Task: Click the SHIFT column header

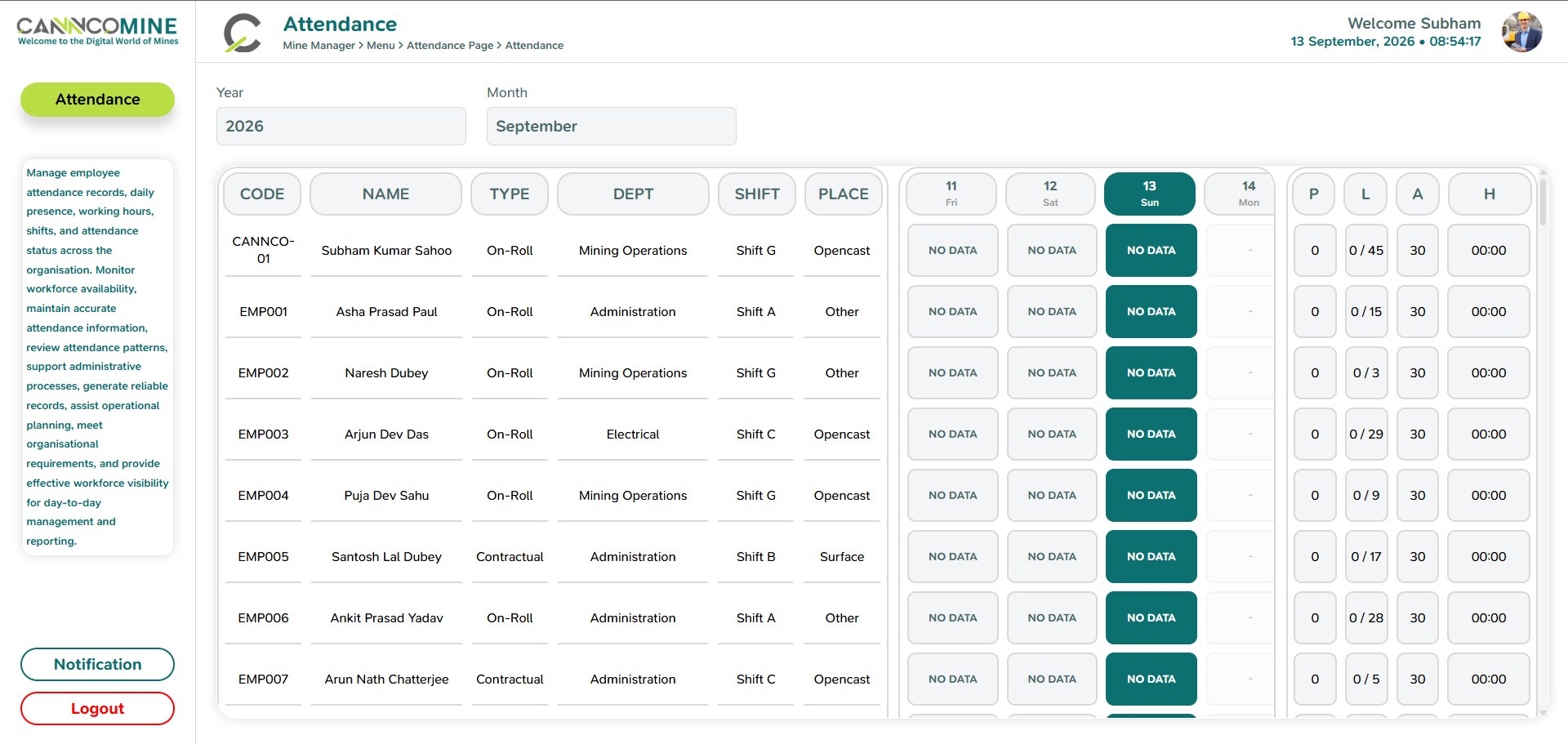Action: click(757, 194)
